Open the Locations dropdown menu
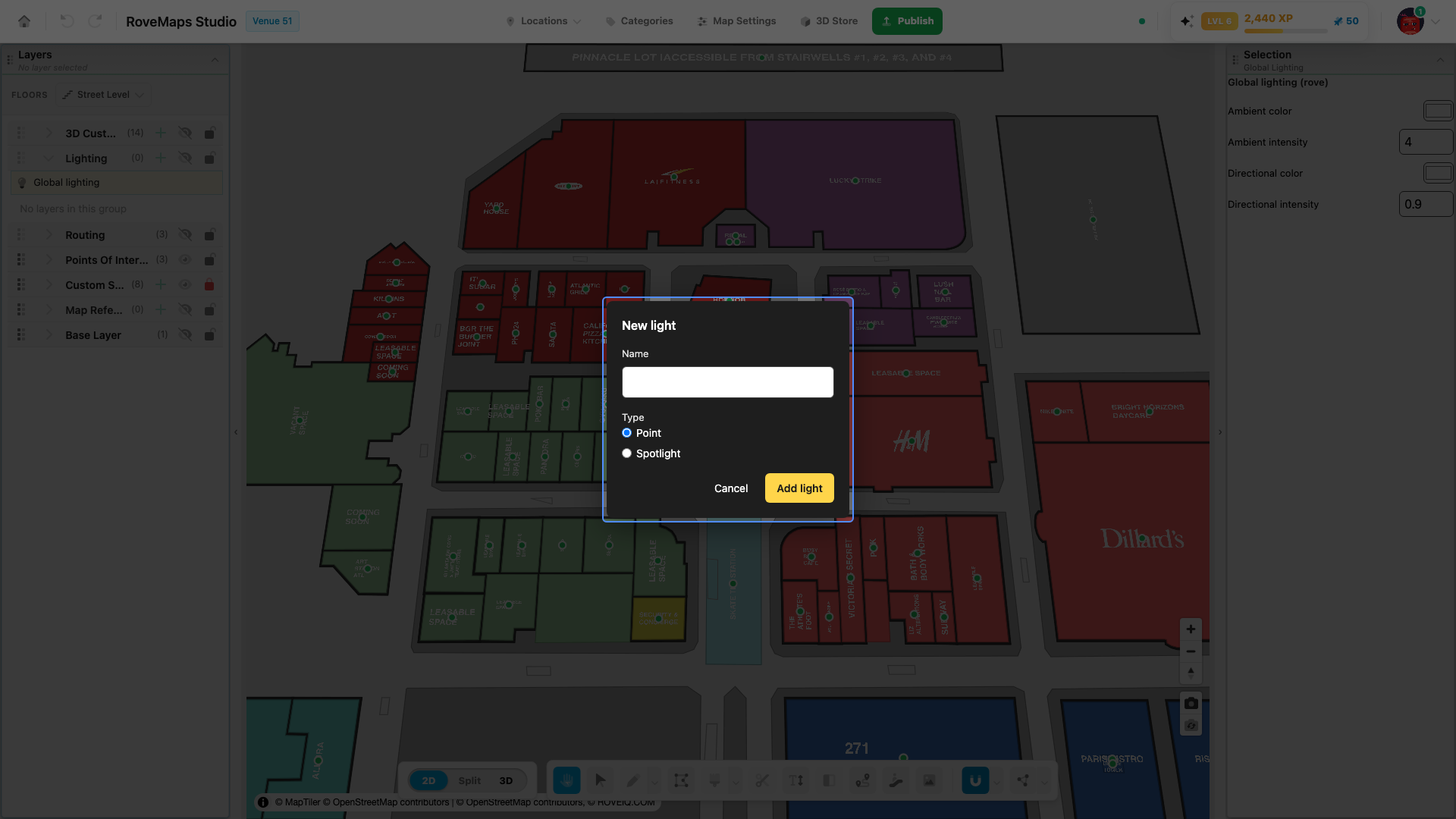This screenshot has width=1456, height=819. pyautogui.click(x=544, y=21)
